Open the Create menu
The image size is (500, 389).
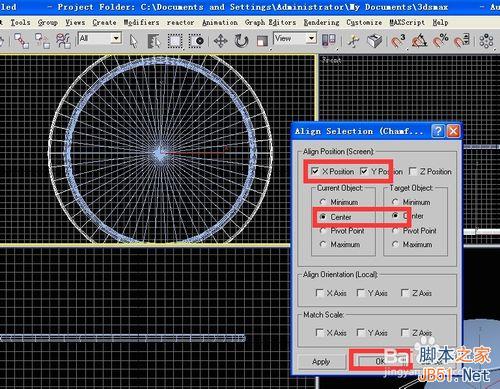pyautogui.click(x=104, y=22)
